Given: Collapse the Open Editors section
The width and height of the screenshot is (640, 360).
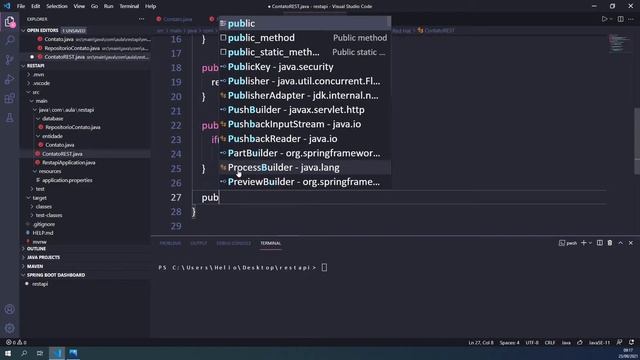Looking at the screenshot, I should [42, 31].
